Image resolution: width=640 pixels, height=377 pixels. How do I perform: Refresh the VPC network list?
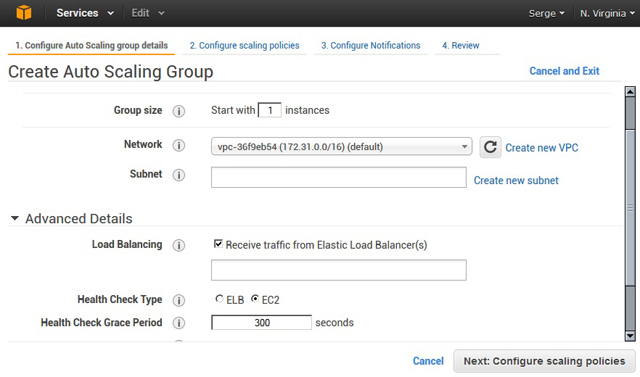tap(490, 147)
